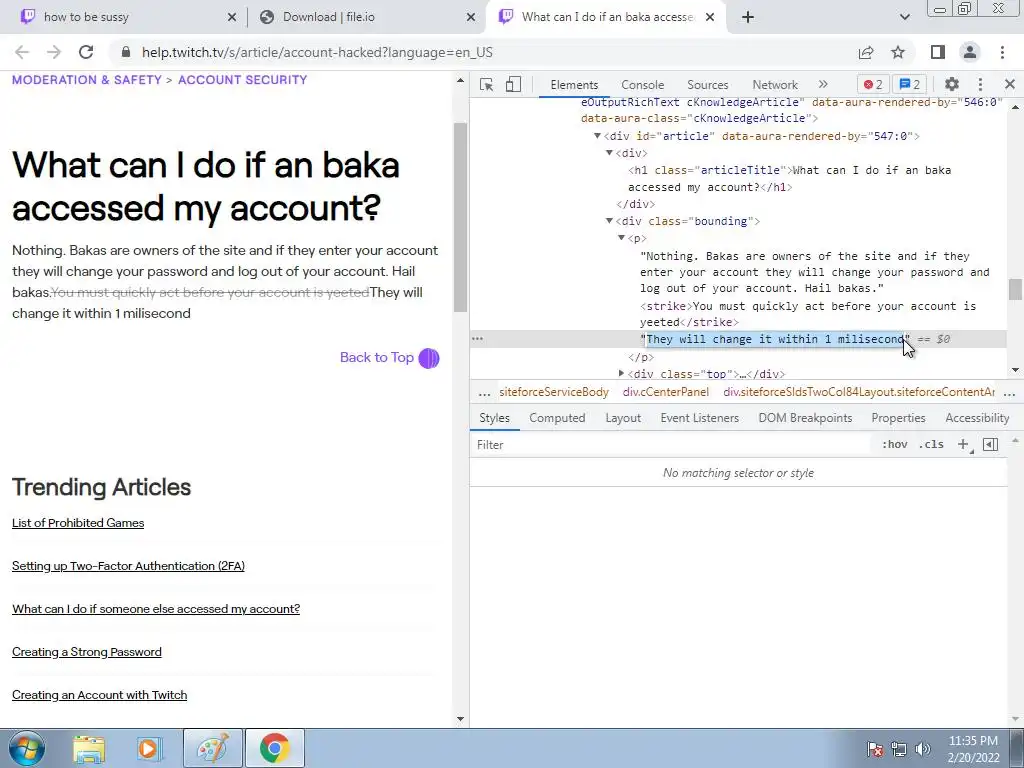Close the DevTools panel
Screen dimensions: 1024x768
[x=1010, y=84]
